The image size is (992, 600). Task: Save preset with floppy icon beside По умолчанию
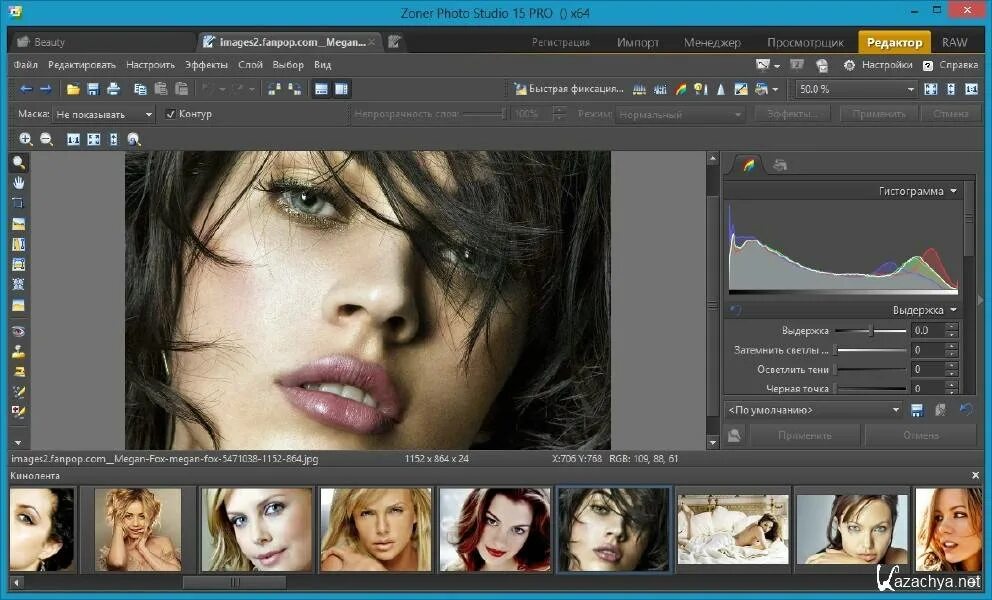coord(917,410)
